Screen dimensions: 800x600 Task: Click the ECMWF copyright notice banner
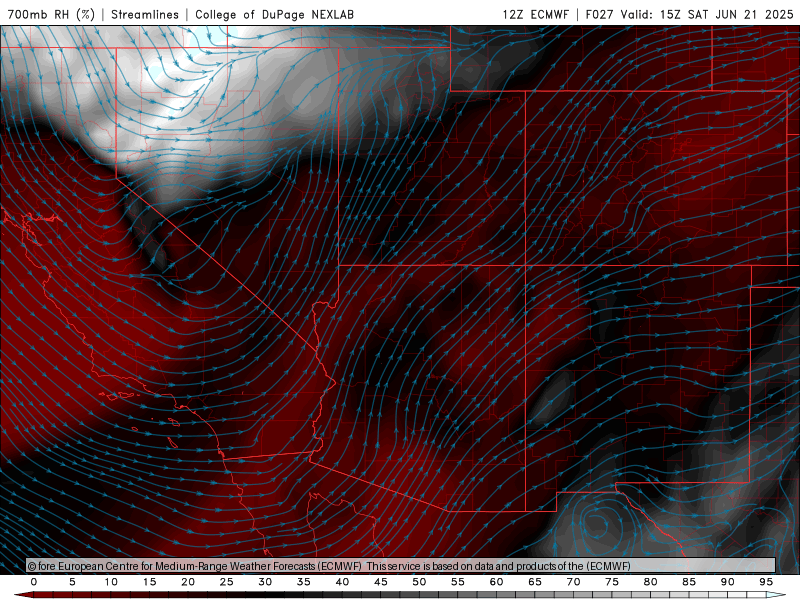401,565
